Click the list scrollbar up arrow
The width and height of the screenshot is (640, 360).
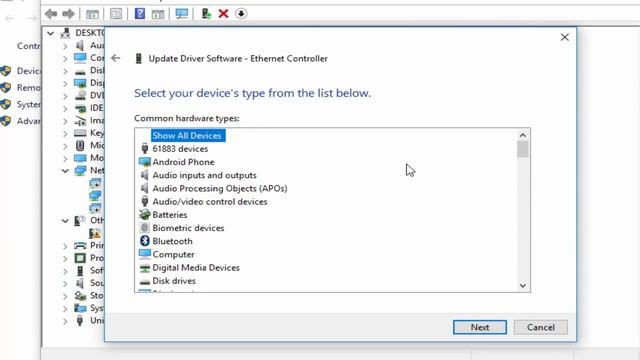(x=523, y=135)
